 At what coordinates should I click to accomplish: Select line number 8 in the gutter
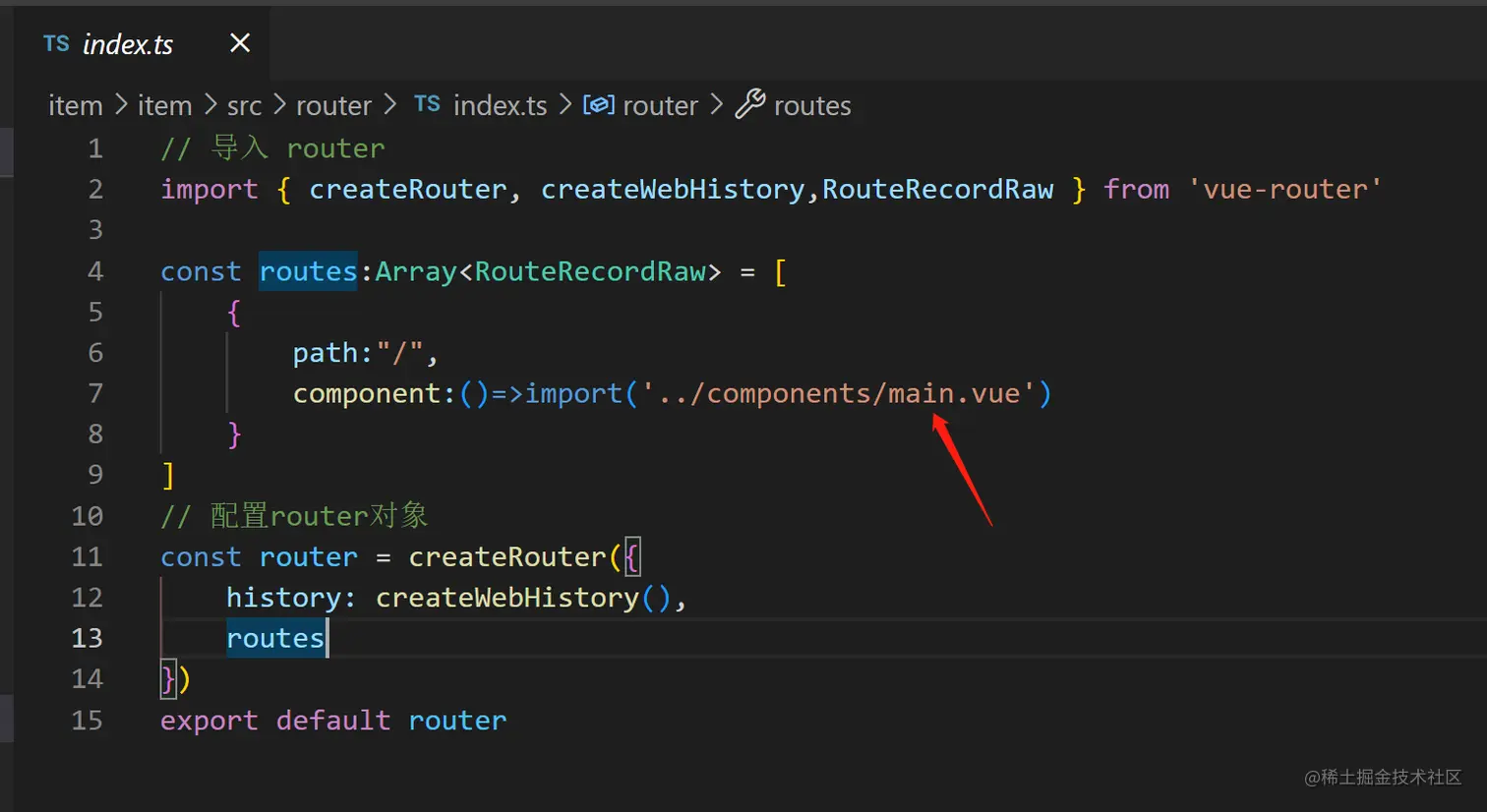pyautogui.click(x=95, y=435)
